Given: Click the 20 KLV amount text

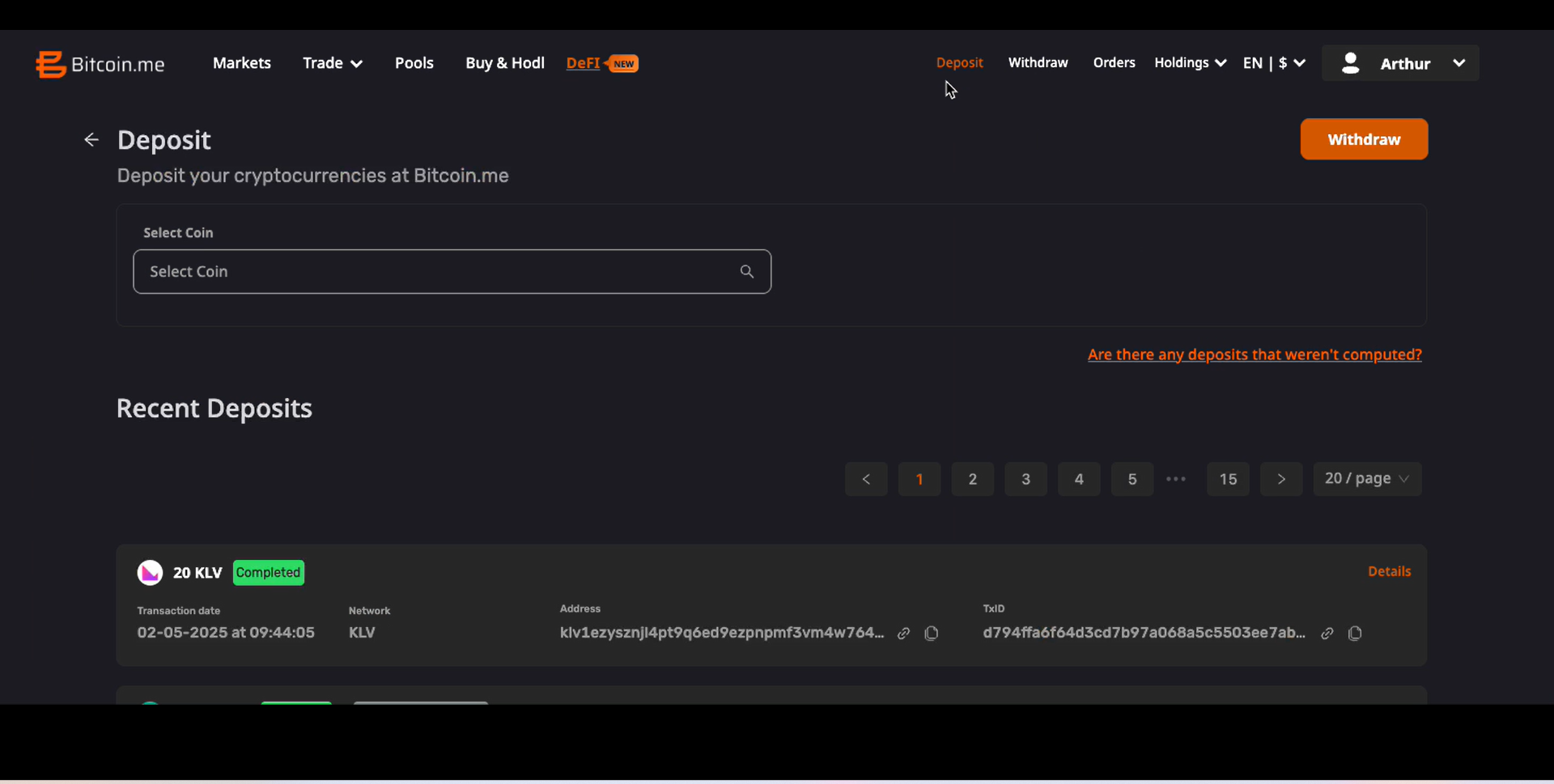Looking at the screenshot, I should point(197,573).
